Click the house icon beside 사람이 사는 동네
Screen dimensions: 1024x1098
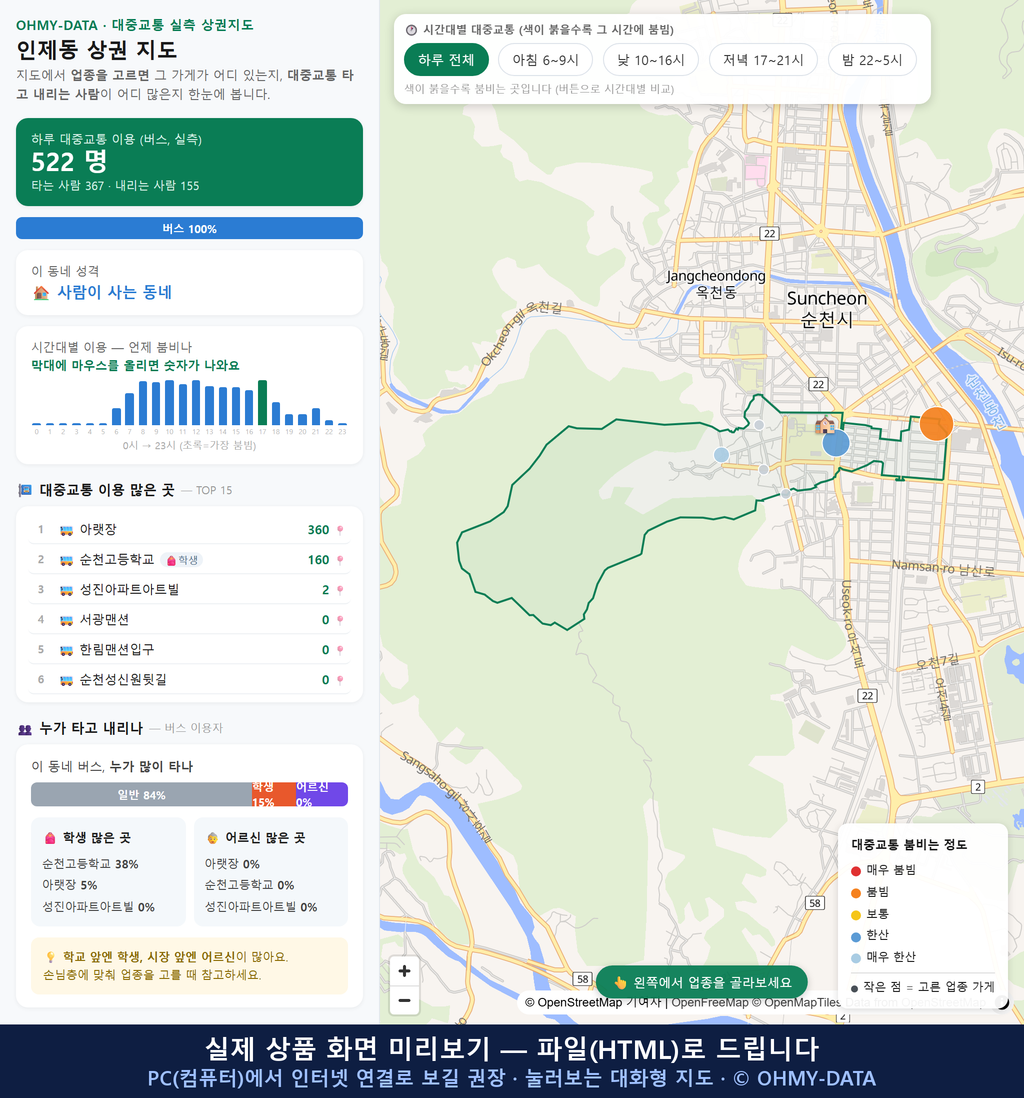pyautogui.click(x=41, y=293)
